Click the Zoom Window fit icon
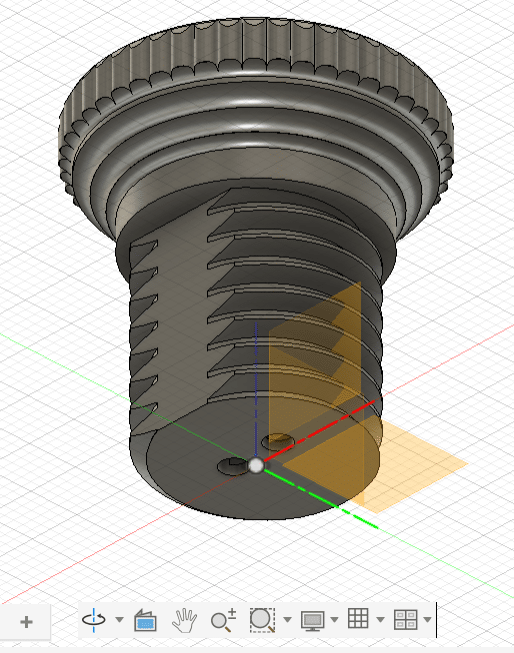 (x=262, y=620)
